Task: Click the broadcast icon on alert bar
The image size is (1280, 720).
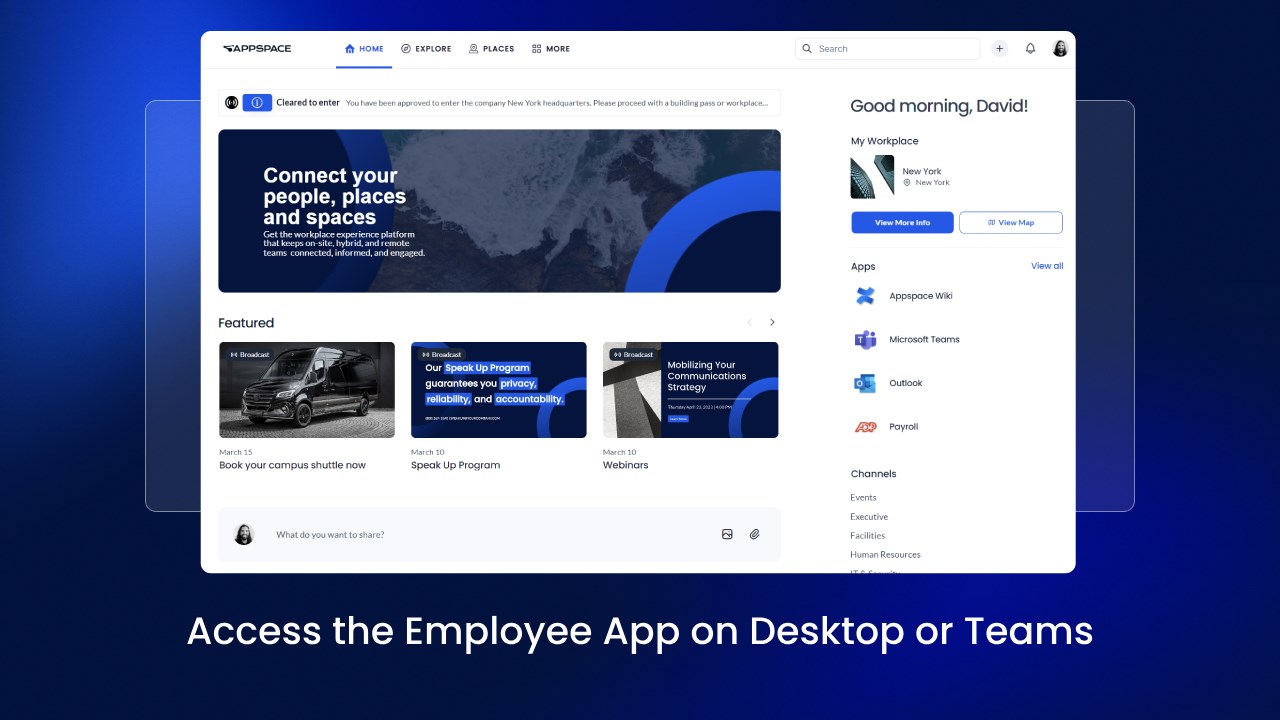Action: click(x=232, y=102)
